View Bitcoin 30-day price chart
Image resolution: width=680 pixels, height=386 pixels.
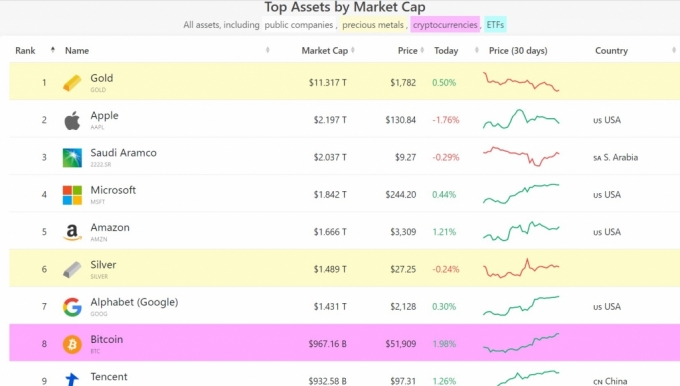click(x=521, y=343)
